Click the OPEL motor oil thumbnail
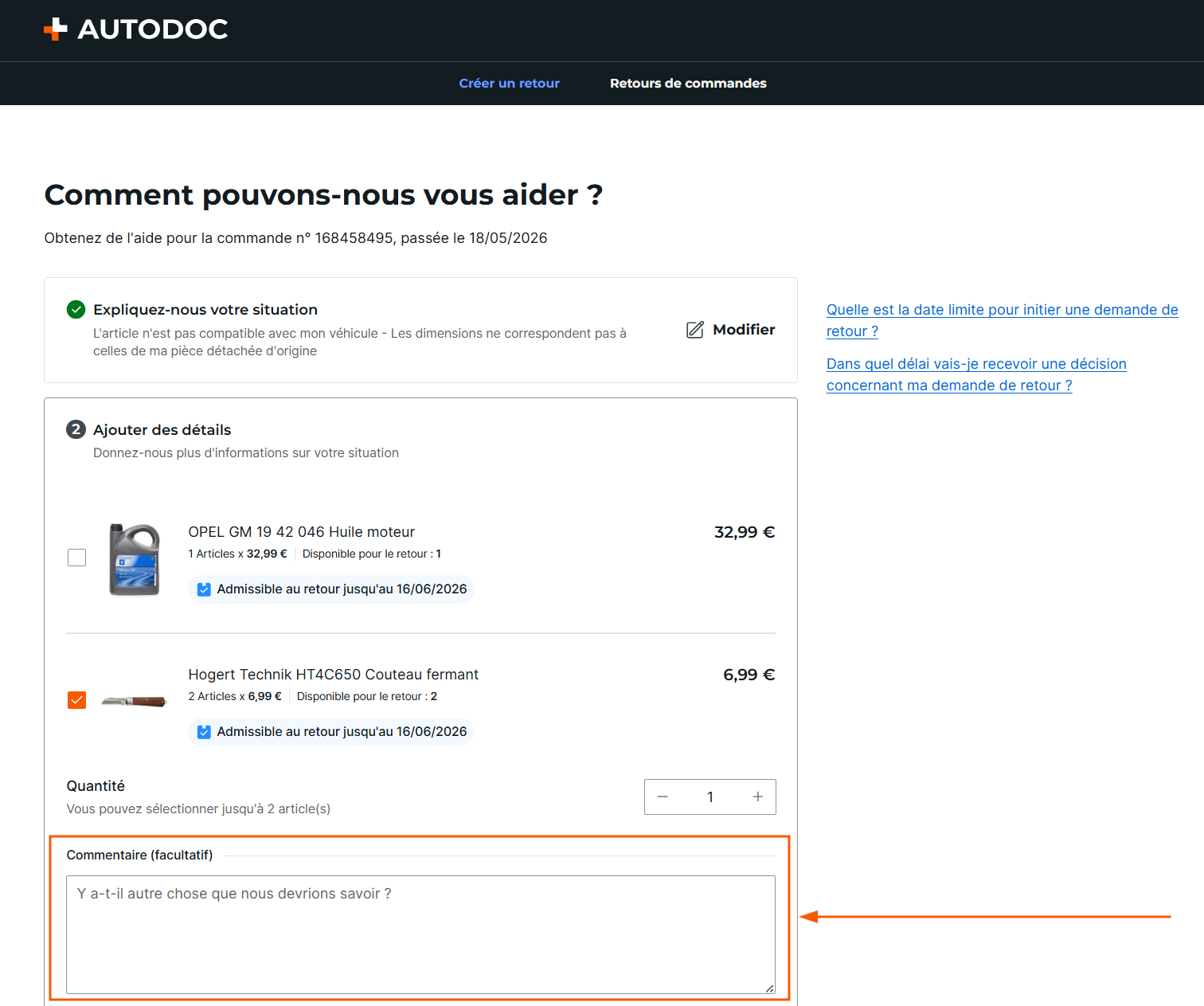1204x1006 pixels. (135, 559)
